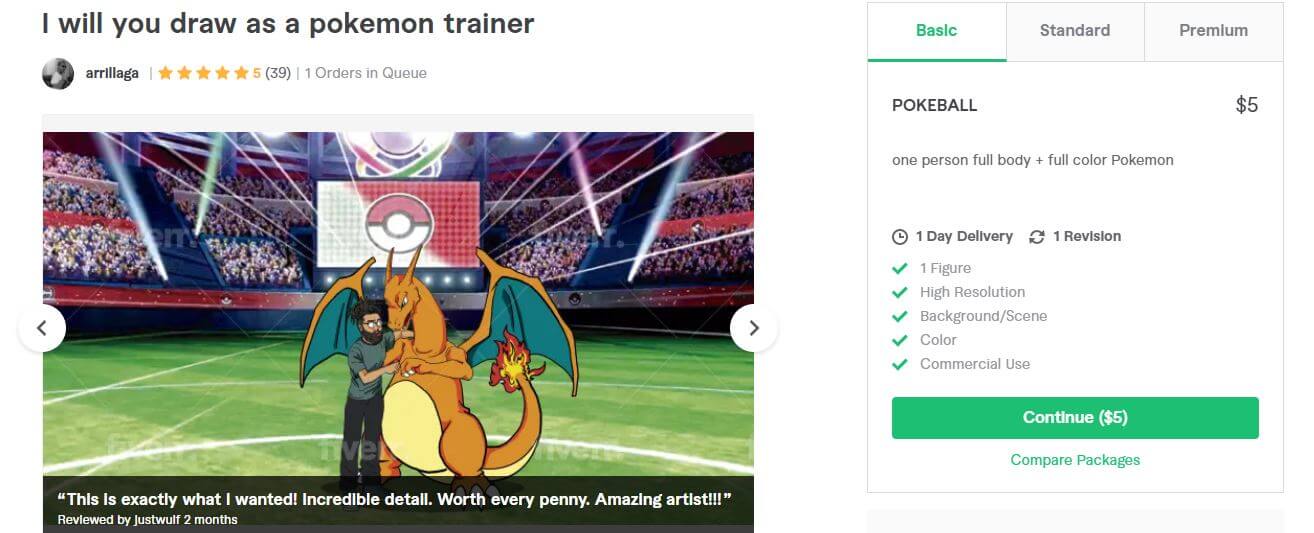Open the (39) reviews count
Image resolution: width=1314 pixels, height=533 pixels.
point(278,73)
